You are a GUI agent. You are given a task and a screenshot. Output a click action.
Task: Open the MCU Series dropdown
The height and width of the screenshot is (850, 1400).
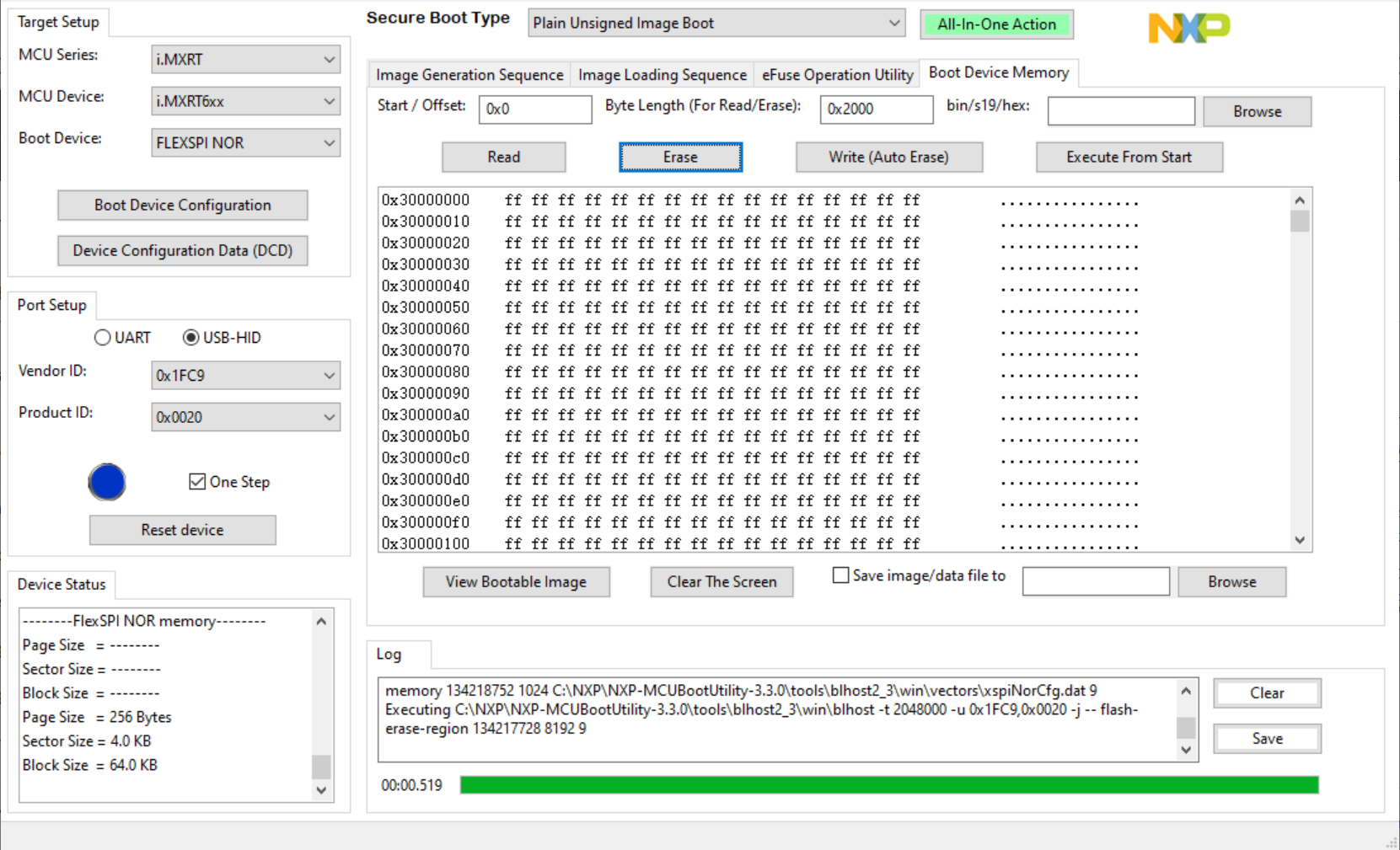tap(246, 60)
